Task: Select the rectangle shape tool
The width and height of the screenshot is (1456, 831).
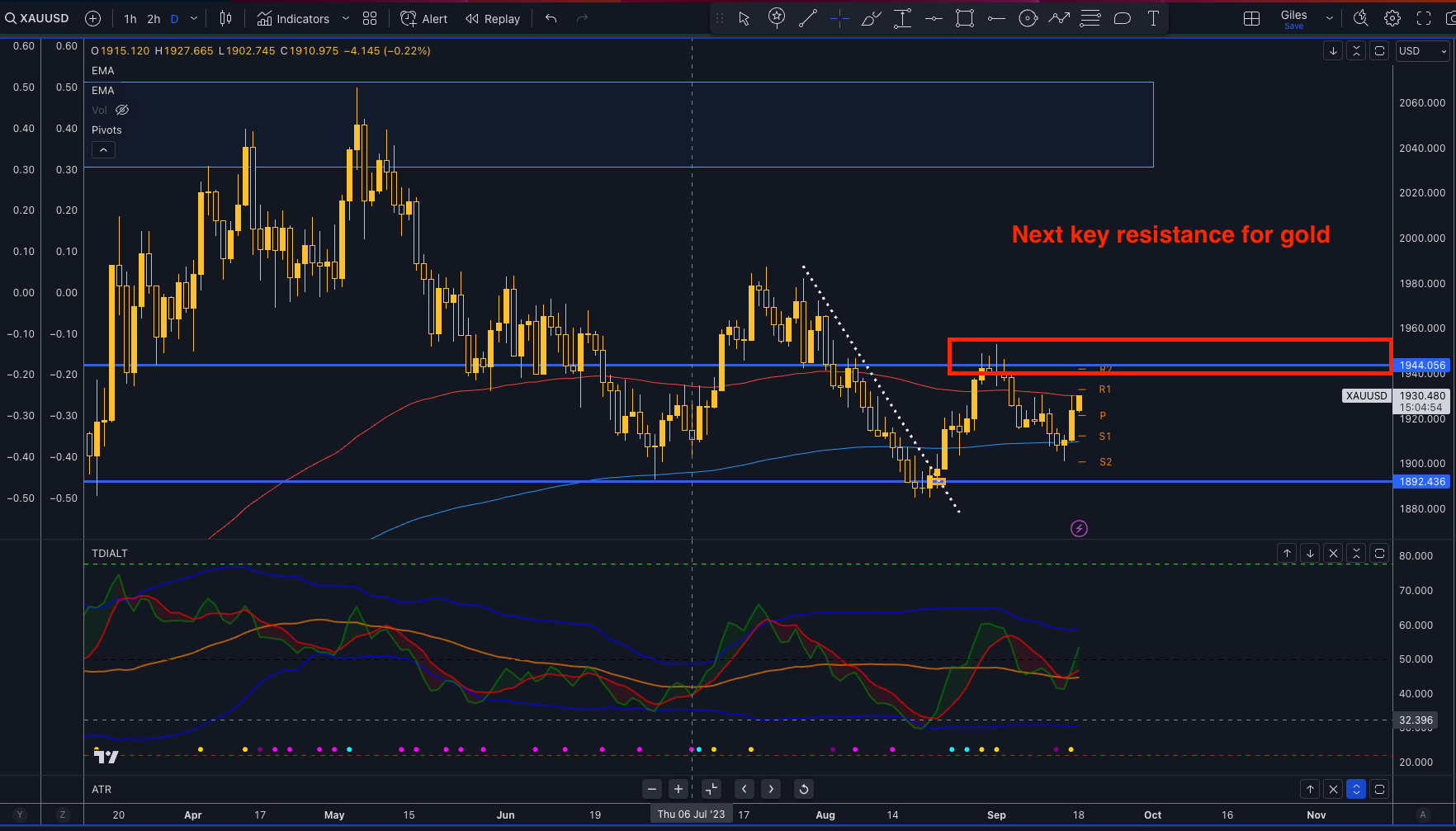Action: point(965,18)
